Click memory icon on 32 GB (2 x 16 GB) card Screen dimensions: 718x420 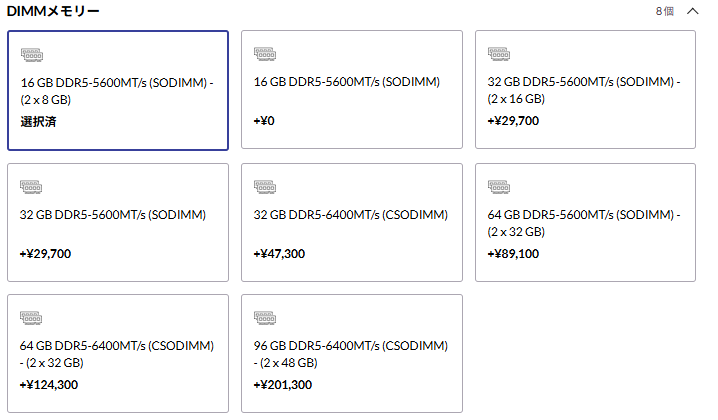[x=499, y=55]
